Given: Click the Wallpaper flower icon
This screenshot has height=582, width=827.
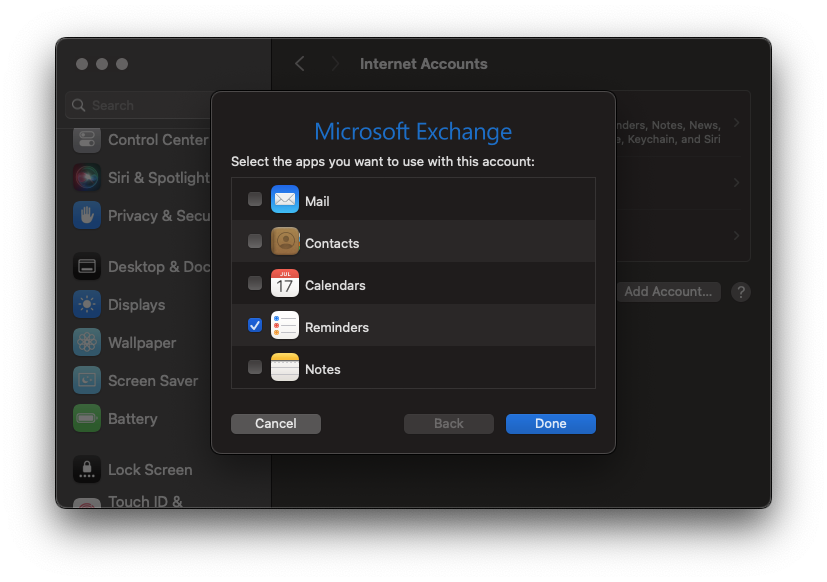Looking at the screenshot, I should pyautogui.click(x=87, y=342).
